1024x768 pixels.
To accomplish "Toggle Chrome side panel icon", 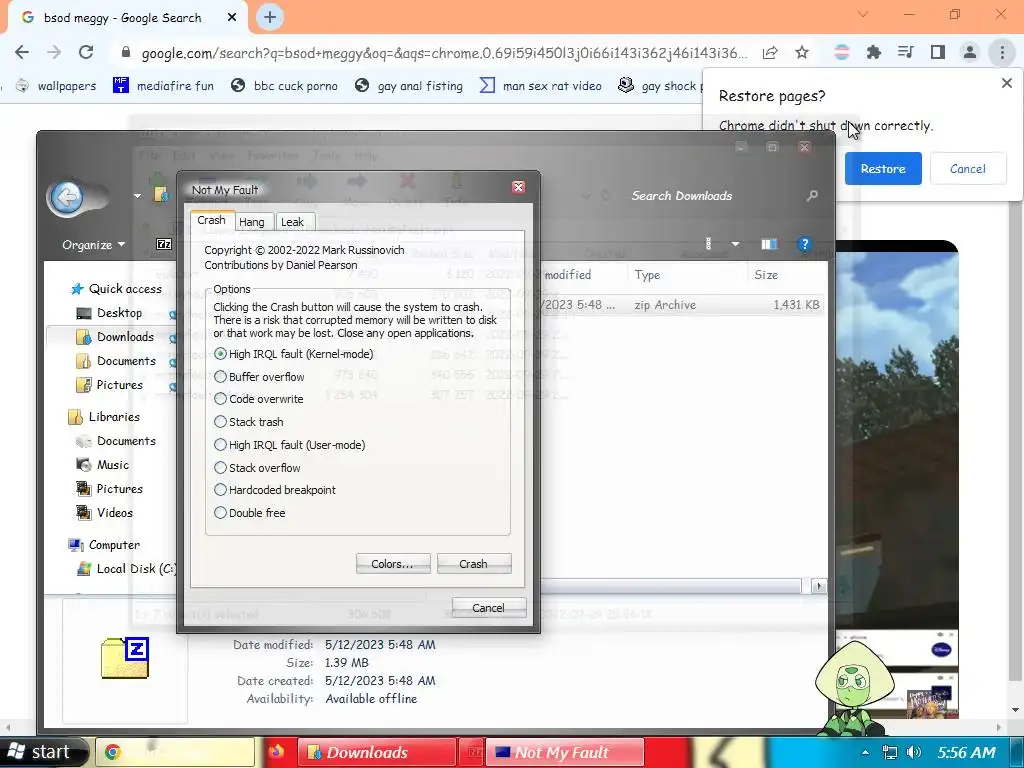I will [x=938, y=52].
